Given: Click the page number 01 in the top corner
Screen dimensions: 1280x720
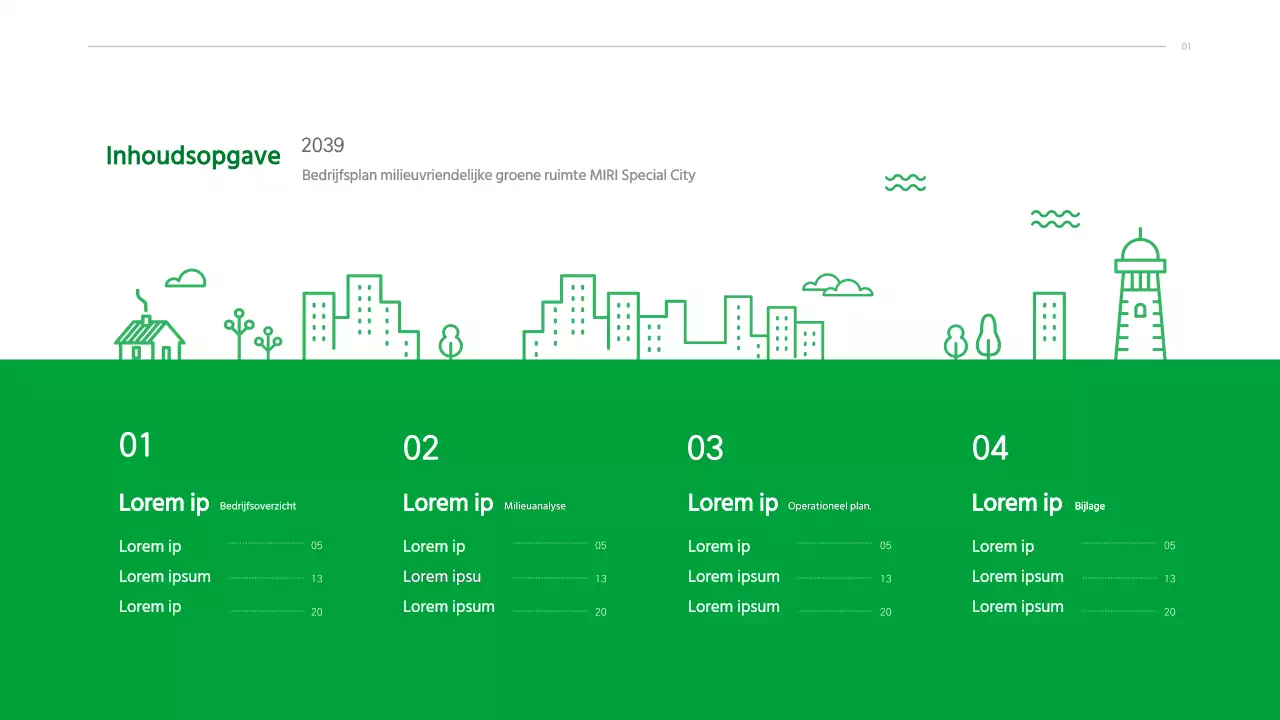Looking at the screenshot, I should point(1186,46).
